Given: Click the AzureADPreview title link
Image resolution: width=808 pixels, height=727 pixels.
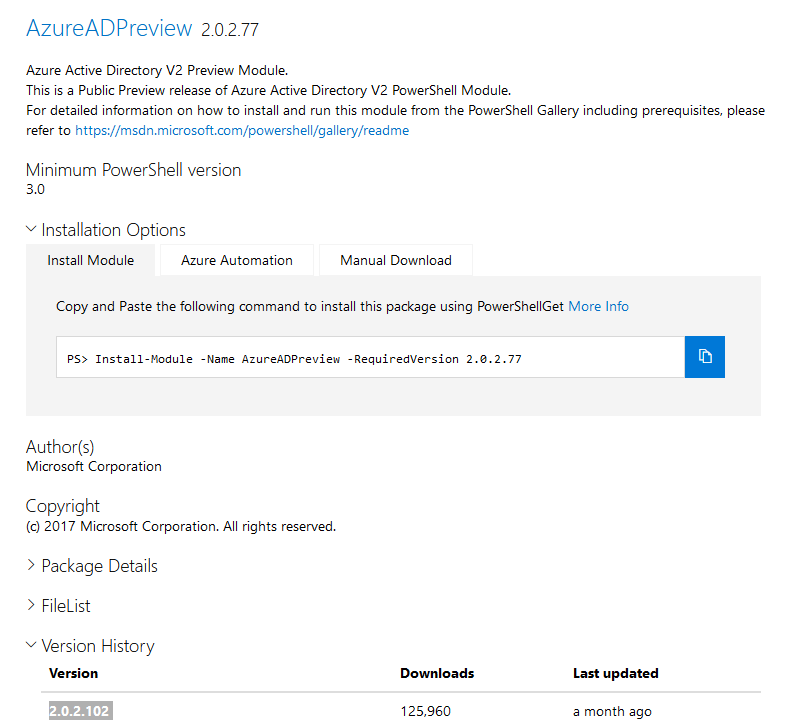Looking at the screenshot, I should (x=109, y=28).
